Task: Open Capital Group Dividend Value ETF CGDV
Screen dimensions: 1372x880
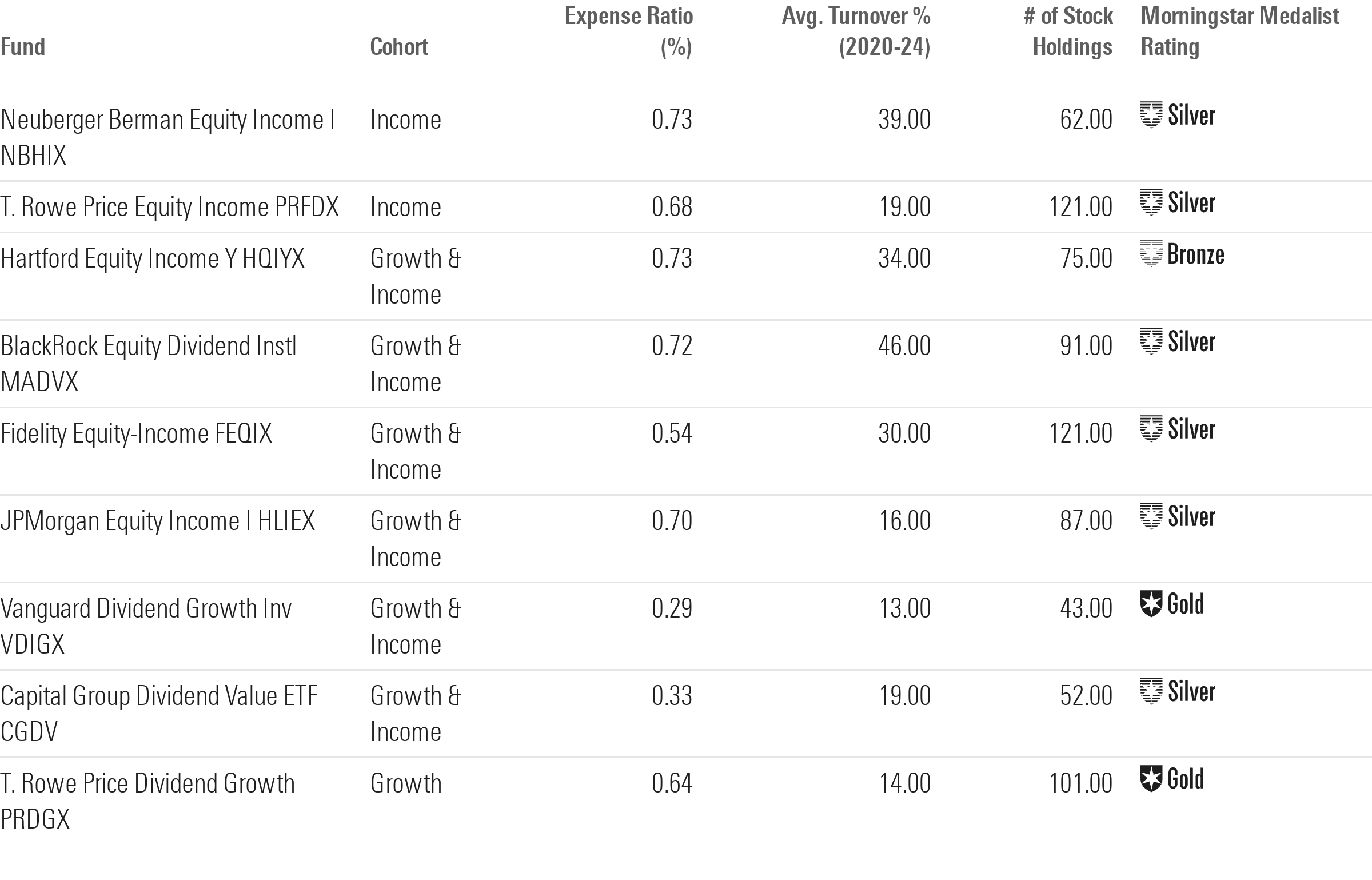Action: (158, 713)
